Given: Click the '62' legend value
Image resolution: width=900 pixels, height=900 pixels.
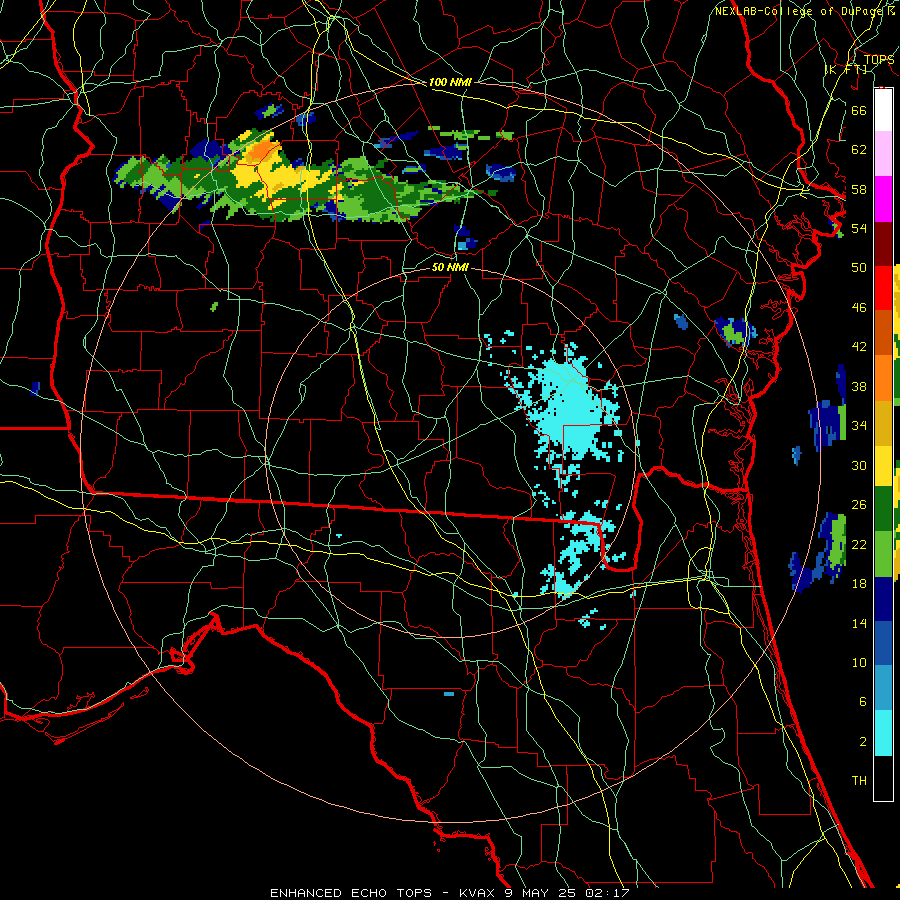Looking at the screenshot, I should [x=859, y=150].
